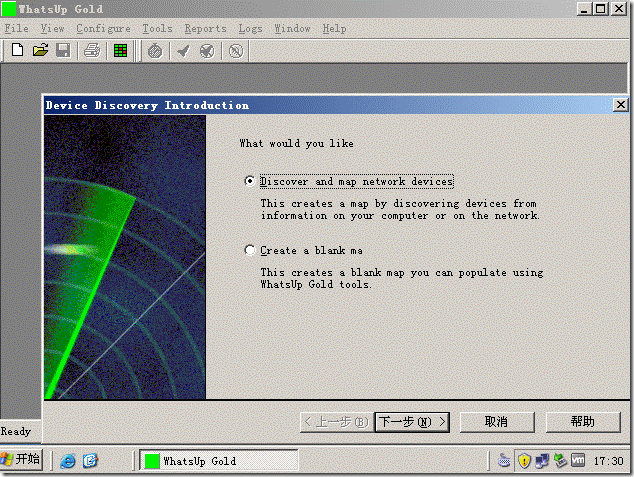This screenshot has height=477, width=634.
Task: Click the Print toolbar icon
Action: pos(92,51)
